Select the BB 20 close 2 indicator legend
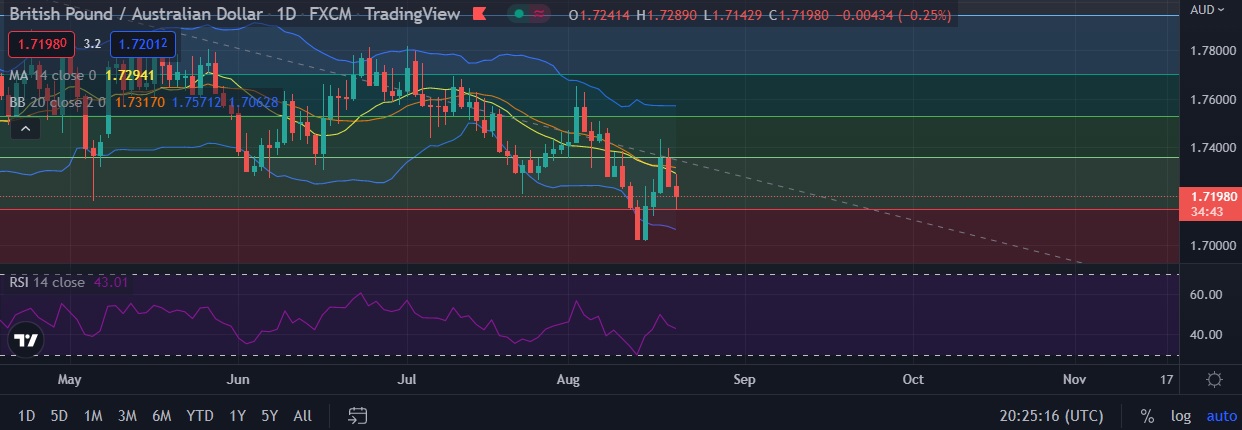Viewport: 1242px width, 430px height. tap(56, 101)
